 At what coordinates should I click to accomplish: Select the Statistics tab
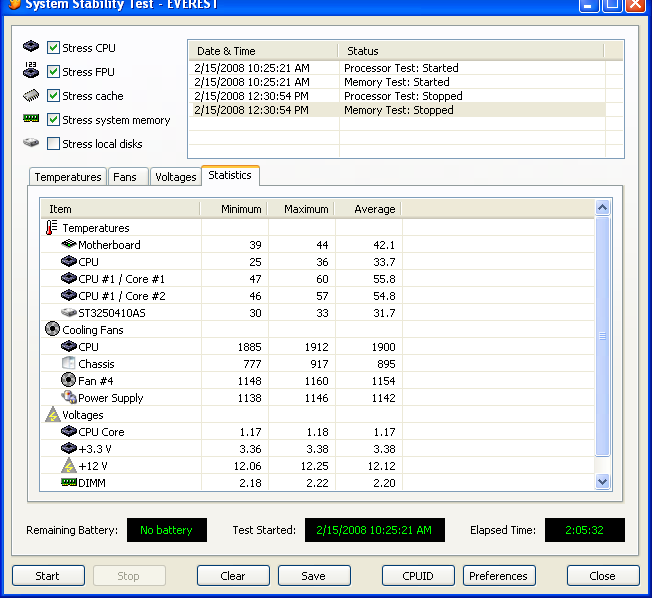(230, 175)
